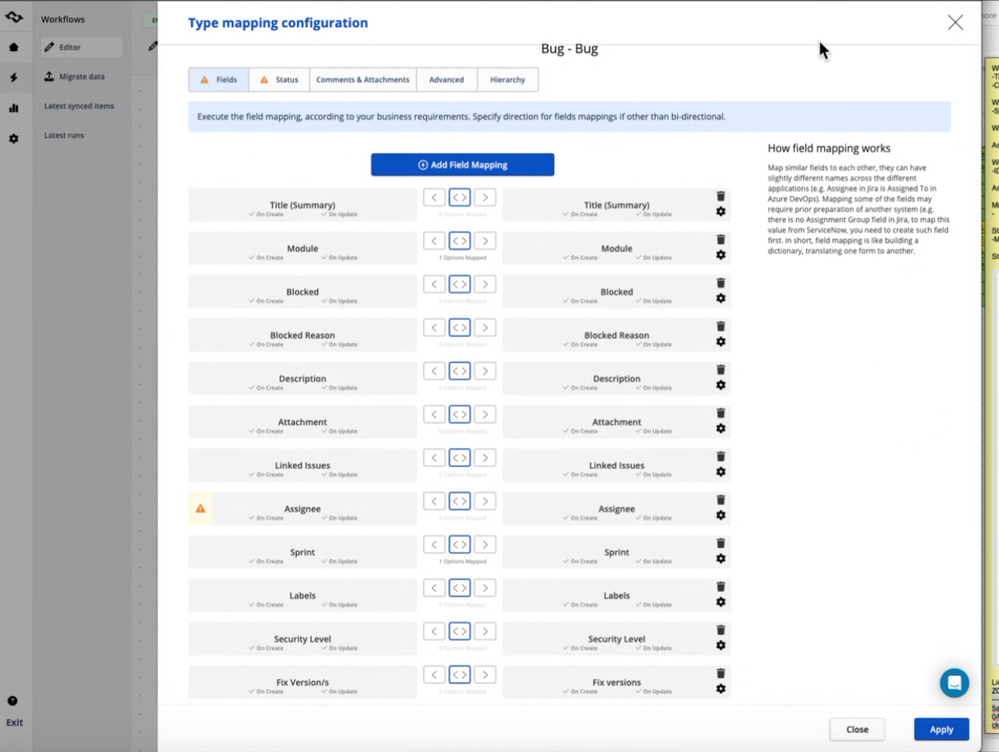Open Latest runs
This screenshot has height=752, width=999.
pyautogui.click(x=64, y=135)
